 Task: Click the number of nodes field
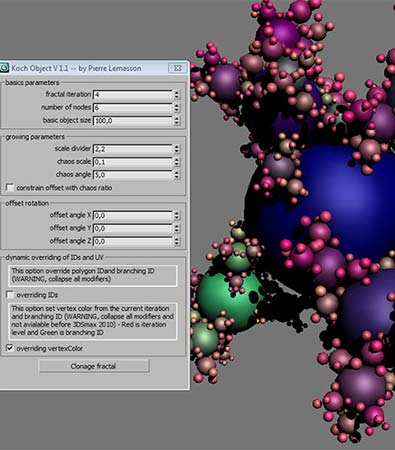[x=133, y=108]
